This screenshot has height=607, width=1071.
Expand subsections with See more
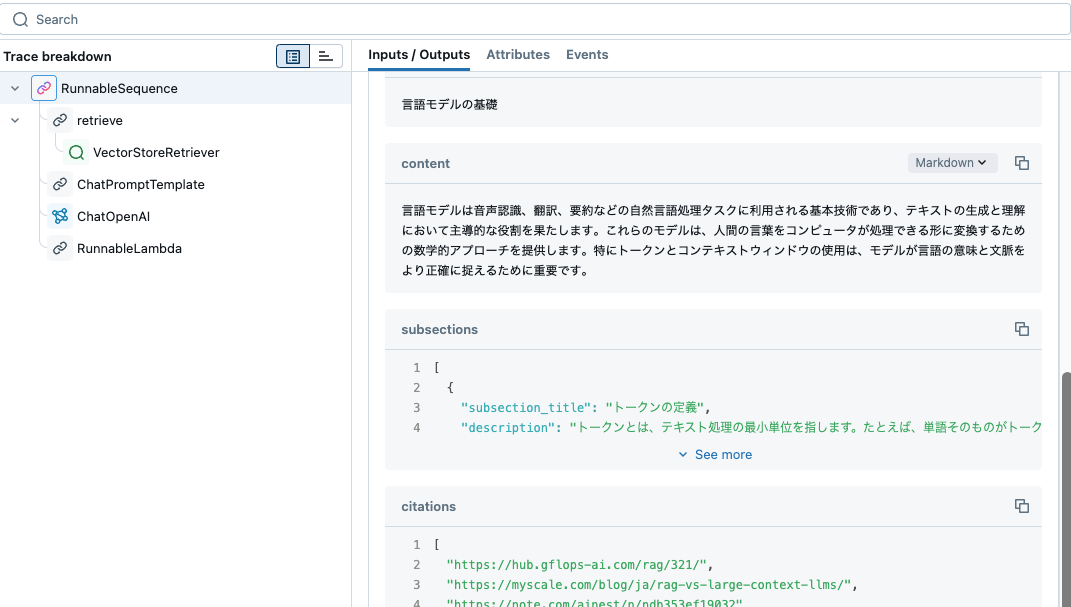714,454
